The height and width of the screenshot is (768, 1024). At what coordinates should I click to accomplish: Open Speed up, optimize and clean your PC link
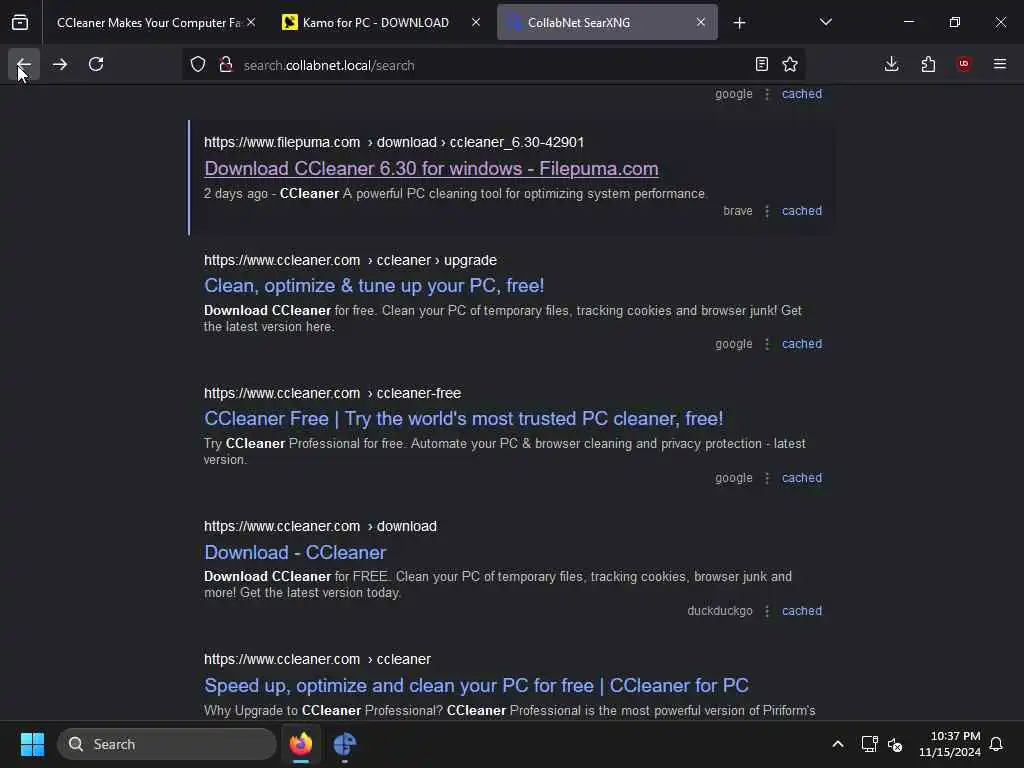coord(476,685)
